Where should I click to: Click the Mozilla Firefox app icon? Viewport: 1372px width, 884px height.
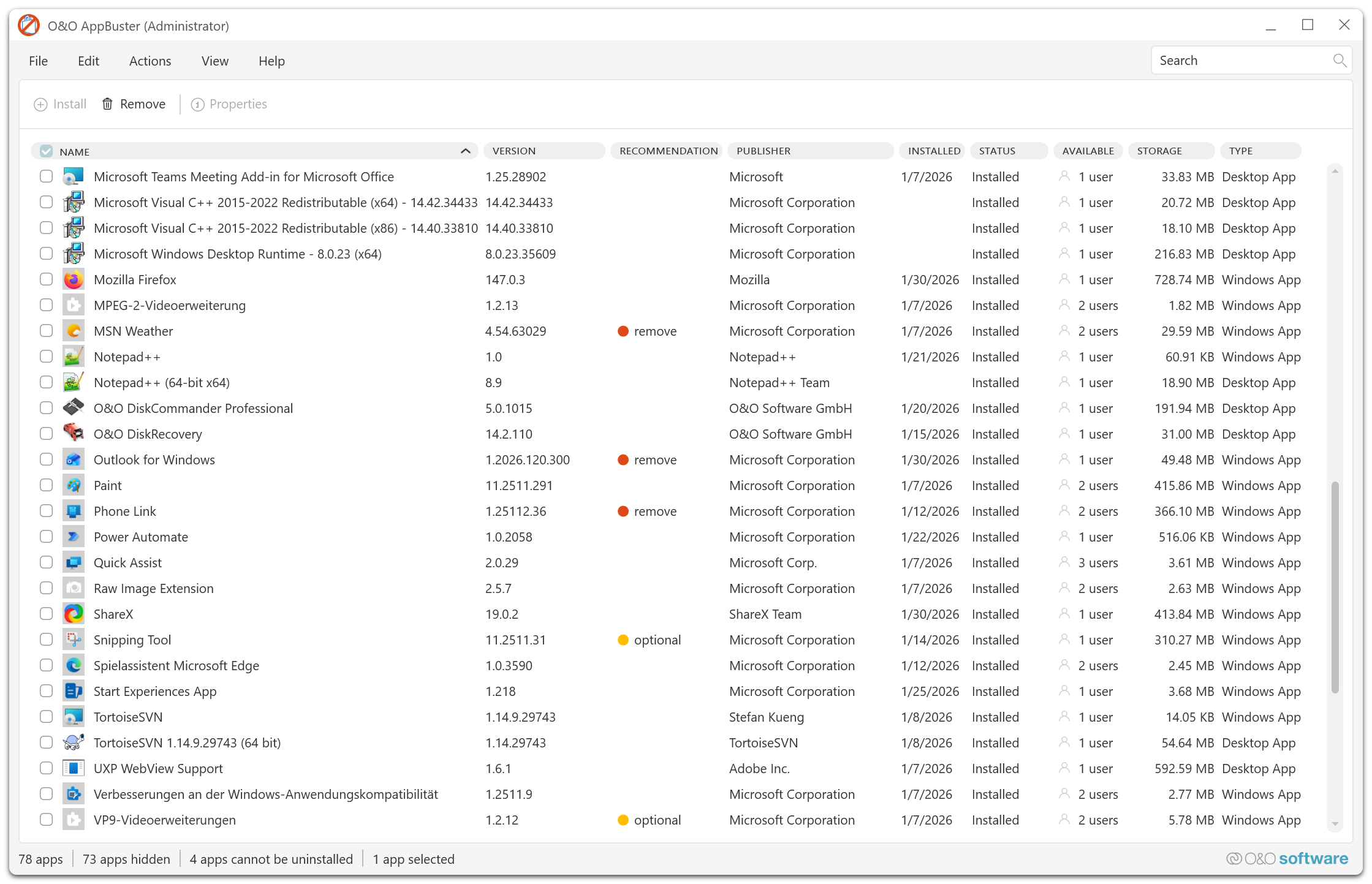tap(74, 280)
